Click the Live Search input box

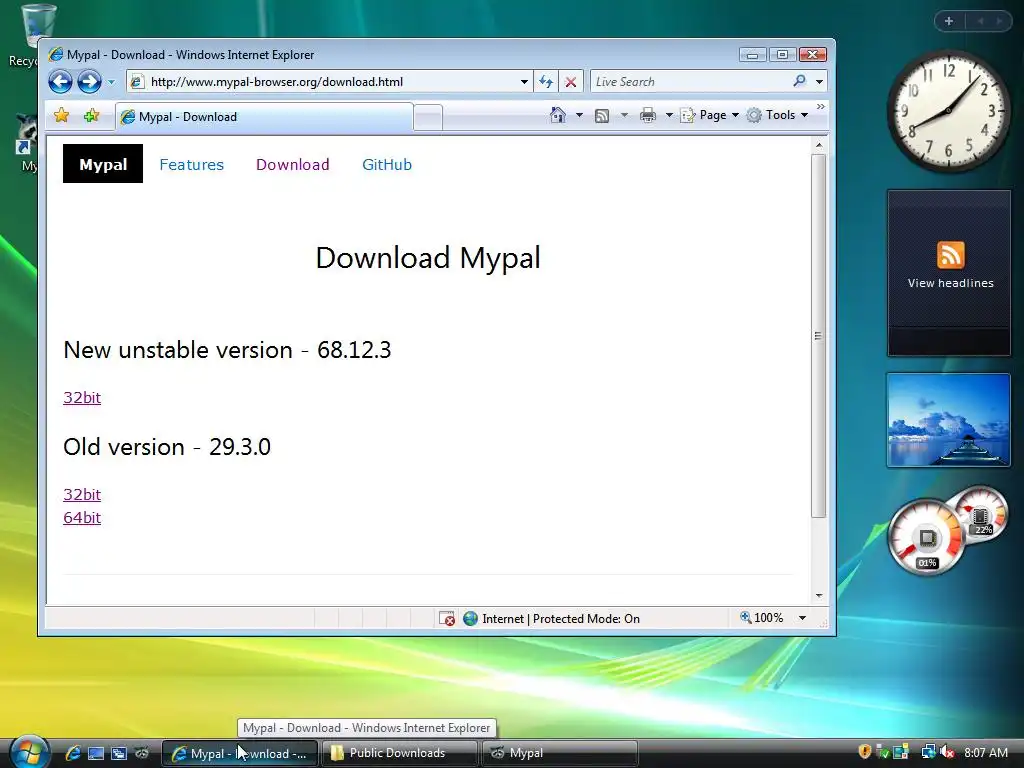(690, 82)
